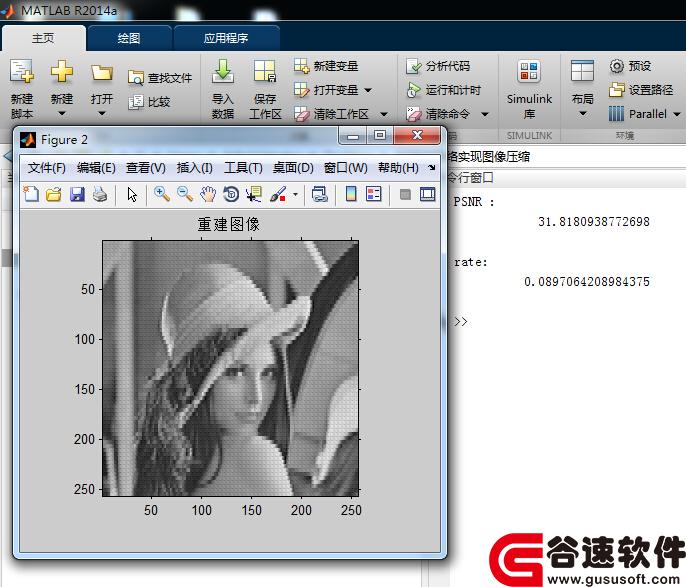686x587 pixels.
Task: Click the Parallel icon
Action: [x=616, y=114]
